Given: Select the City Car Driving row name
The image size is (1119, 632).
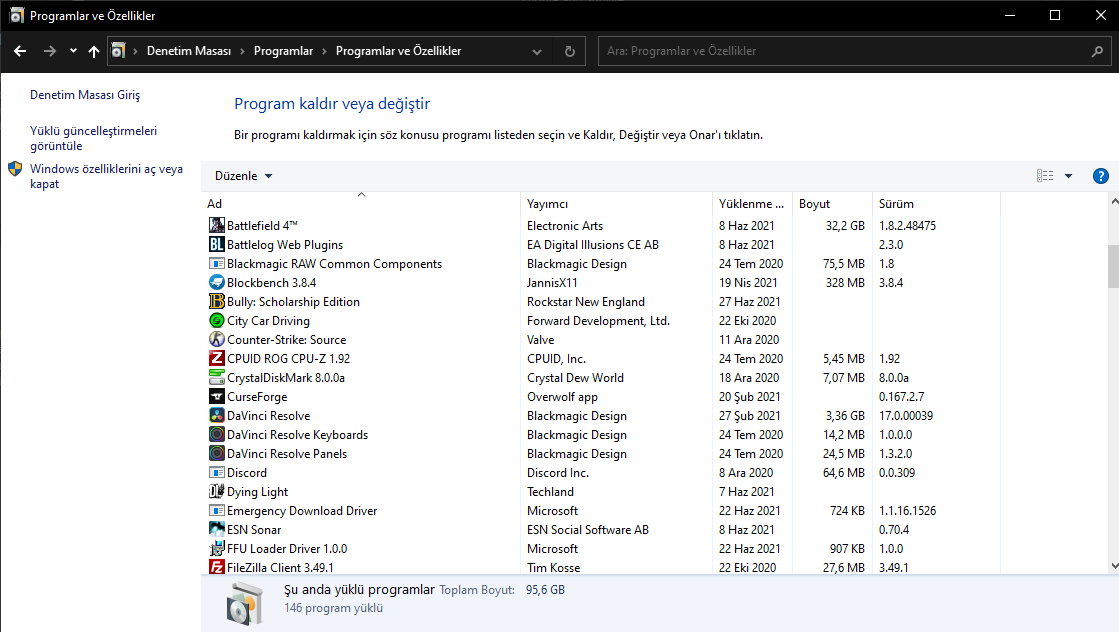Looking at the screenshot, I should click(268, 321).
